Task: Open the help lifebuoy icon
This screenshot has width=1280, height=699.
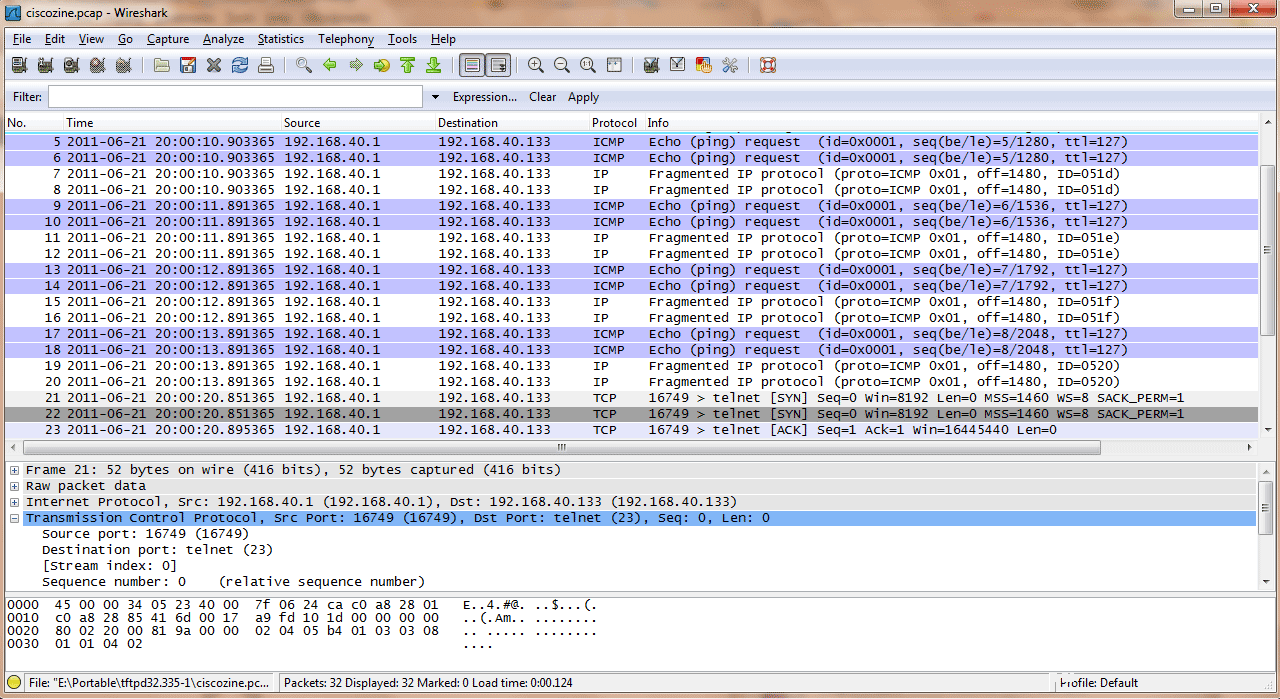Action: [768, 65]
